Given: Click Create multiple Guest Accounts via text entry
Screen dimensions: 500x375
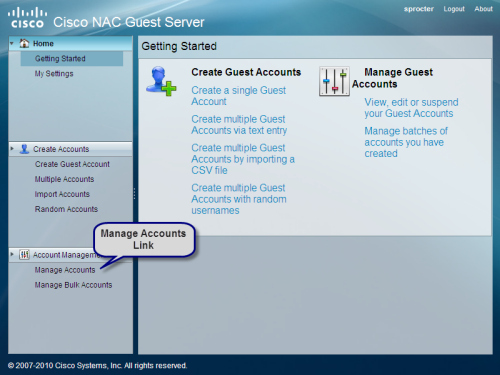Looking at the screenshot, I should tap(239, 125).
